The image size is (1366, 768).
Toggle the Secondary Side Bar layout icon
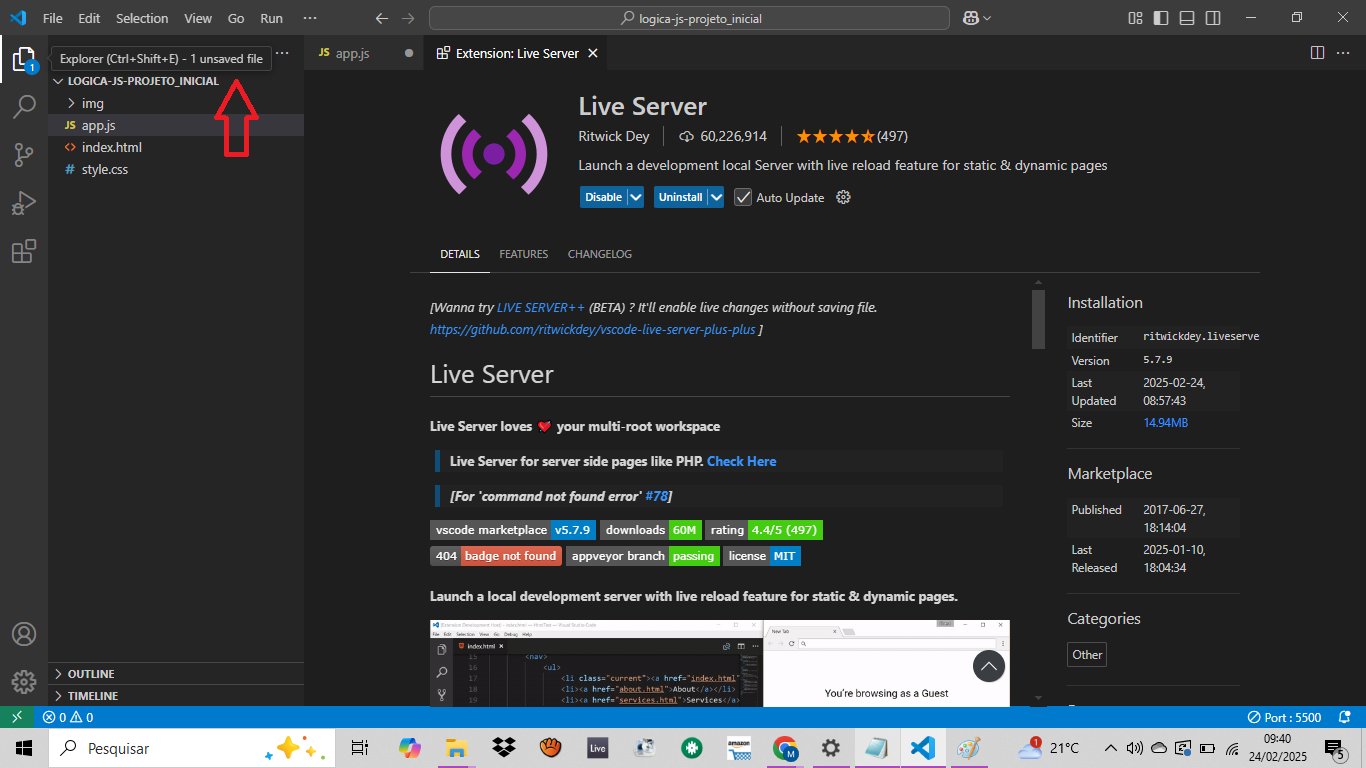[x=1213, y=18]
